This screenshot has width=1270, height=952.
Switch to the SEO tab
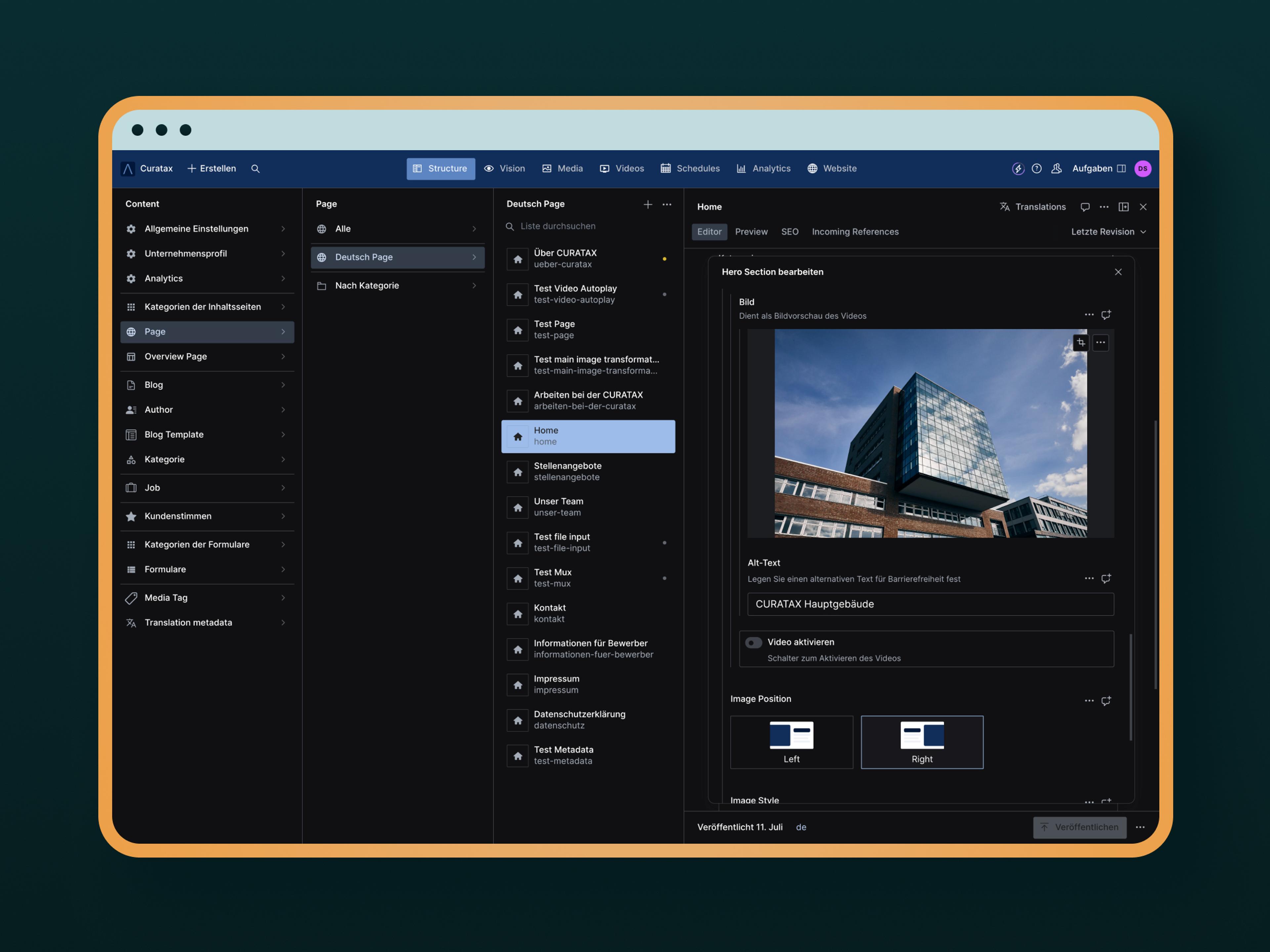(x=789, y=232)
